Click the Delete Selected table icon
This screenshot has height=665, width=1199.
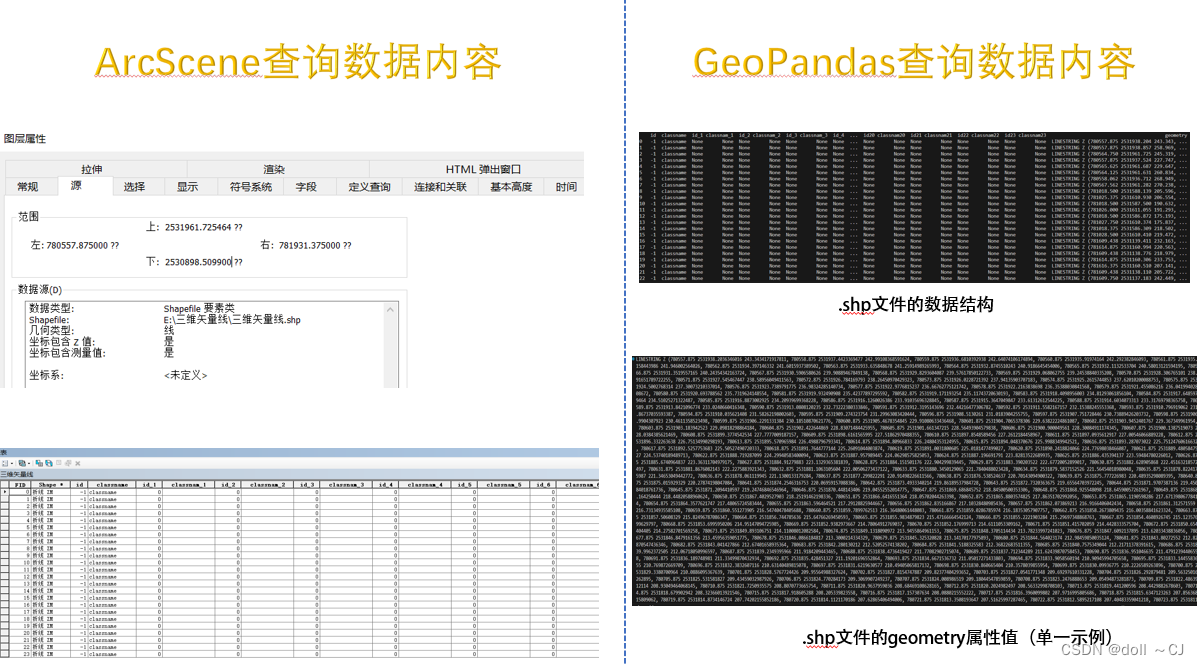(77, 463)
